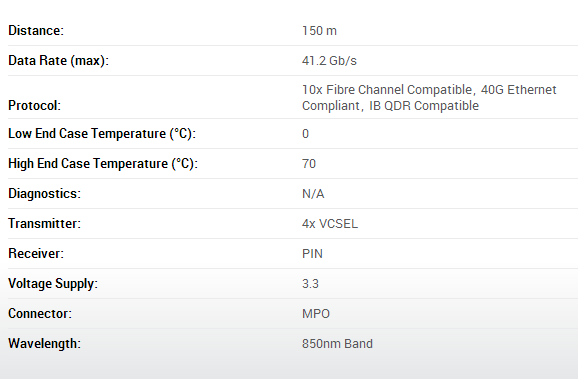This screenshot has width=578, height=379.
Task: Click the Distance label
Action: 36,31
